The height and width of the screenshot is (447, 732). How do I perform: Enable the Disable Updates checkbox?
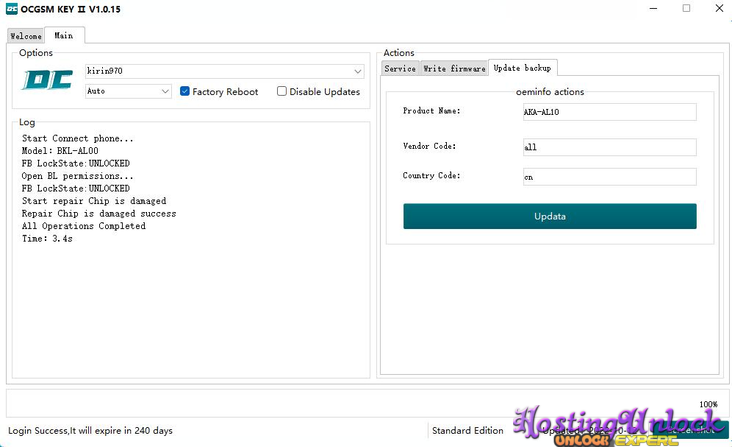coord(282,91)
